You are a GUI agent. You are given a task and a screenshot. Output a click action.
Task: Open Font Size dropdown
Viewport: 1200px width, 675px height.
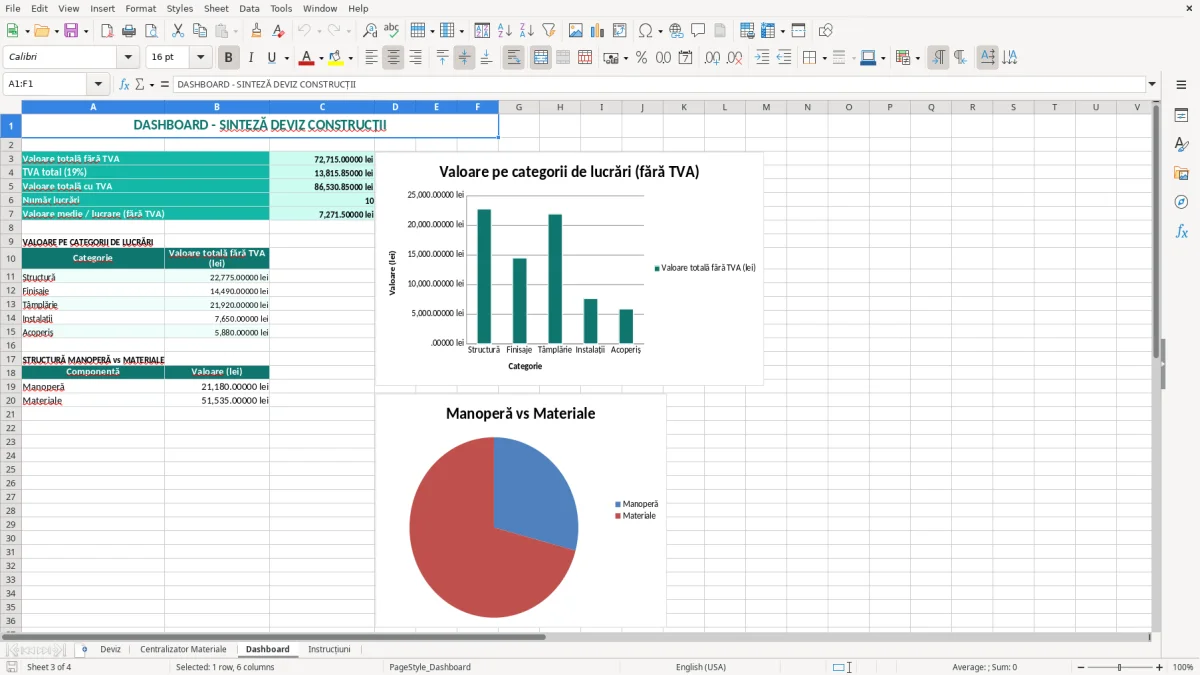coord(201,58)
